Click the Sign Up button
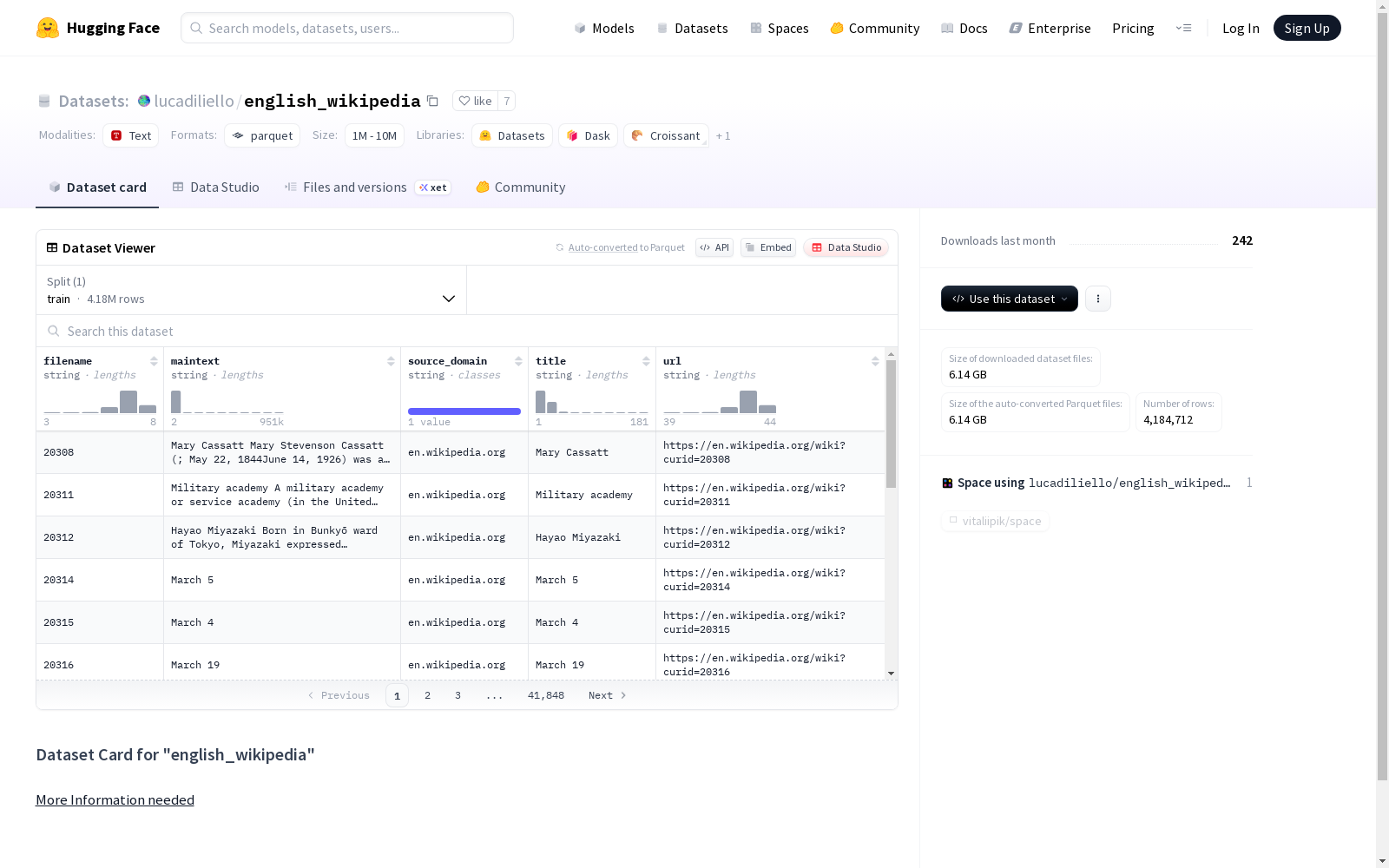1389x868 pixels. [x=1307, y=28]
